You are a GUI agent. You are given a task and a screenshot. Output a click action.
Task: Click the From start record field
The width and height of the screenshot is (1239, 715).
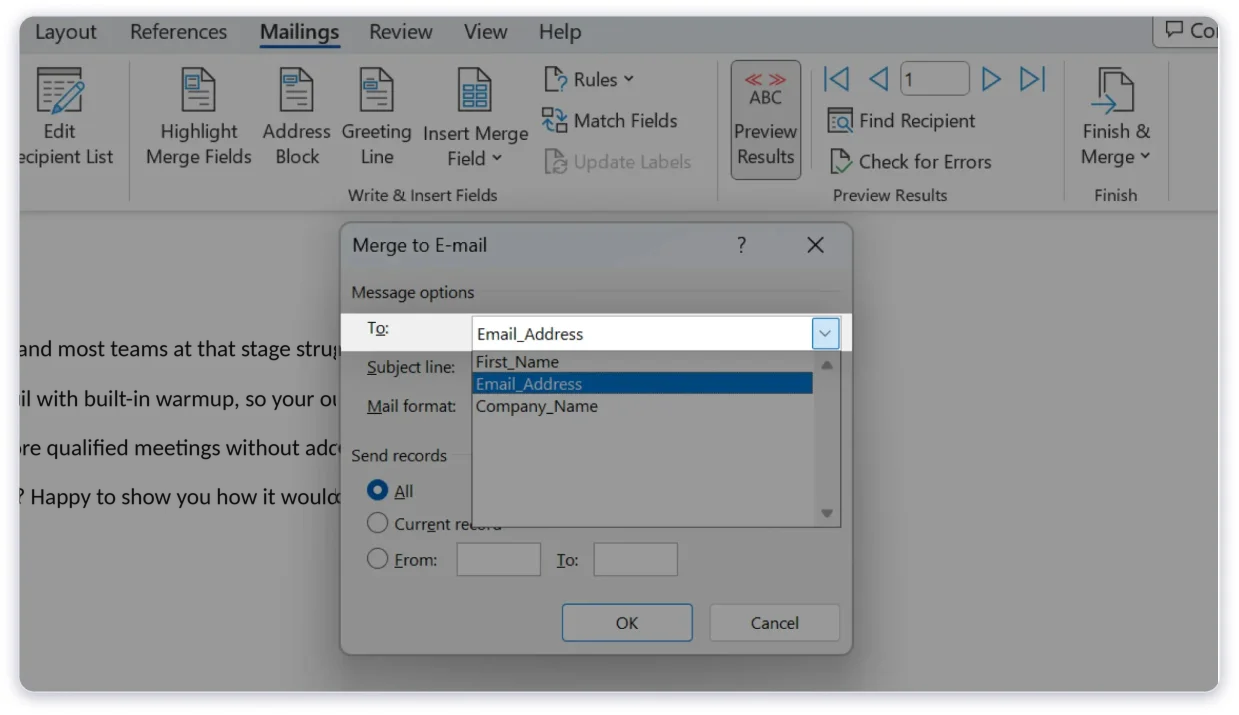pyautogui.click(x=499, y=559)
